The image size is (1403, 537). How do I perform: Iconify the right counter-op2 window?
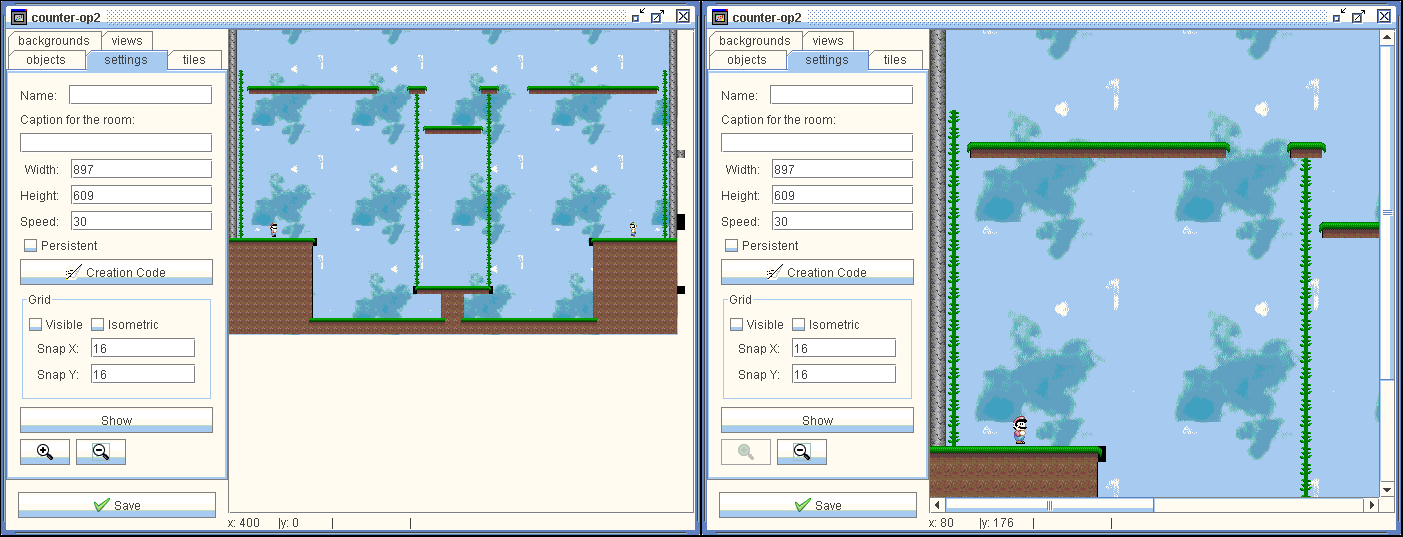(1339, 16)
